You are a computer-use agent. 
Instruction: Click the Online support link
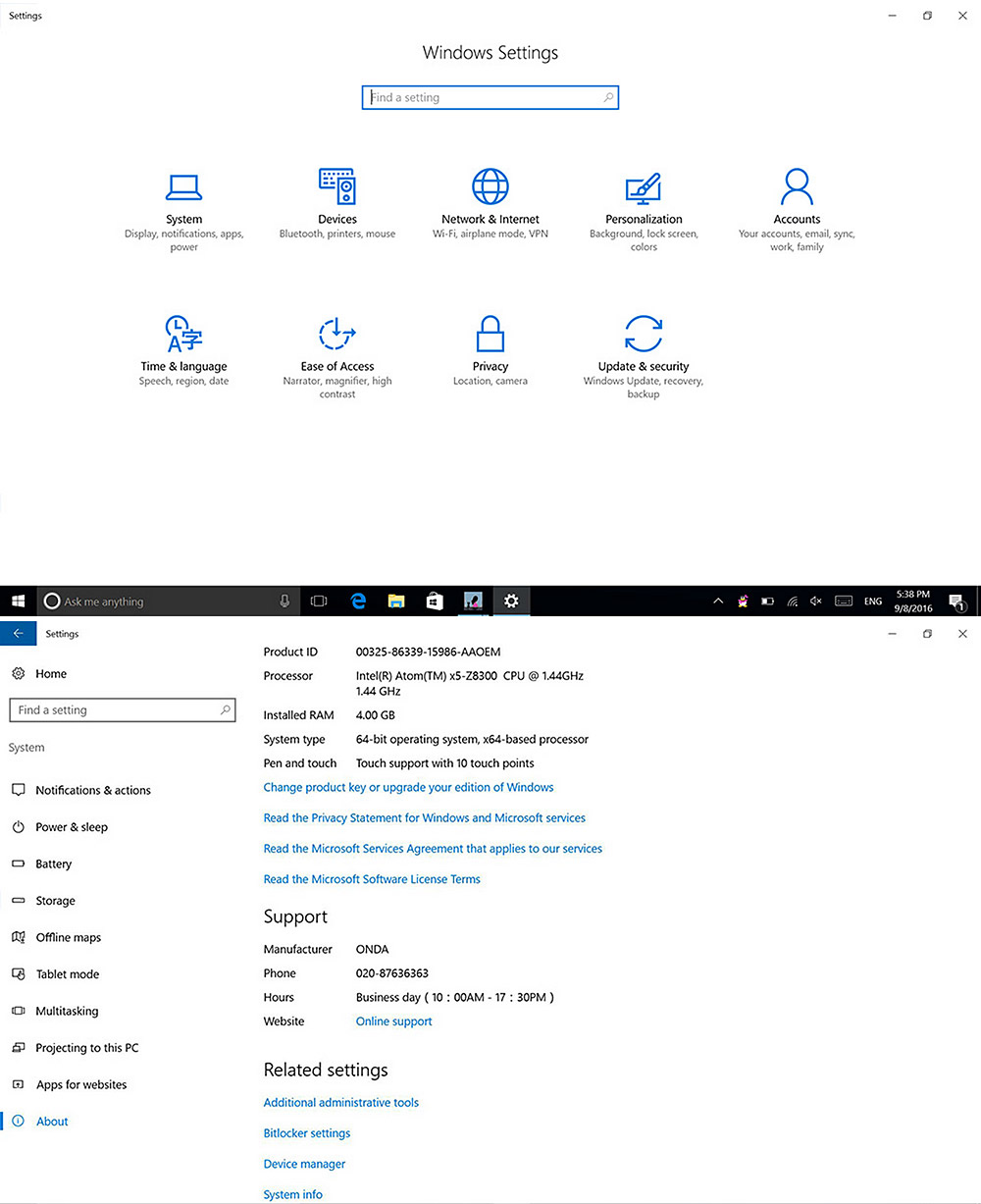pyautogui.click(x=393, y=1021)
